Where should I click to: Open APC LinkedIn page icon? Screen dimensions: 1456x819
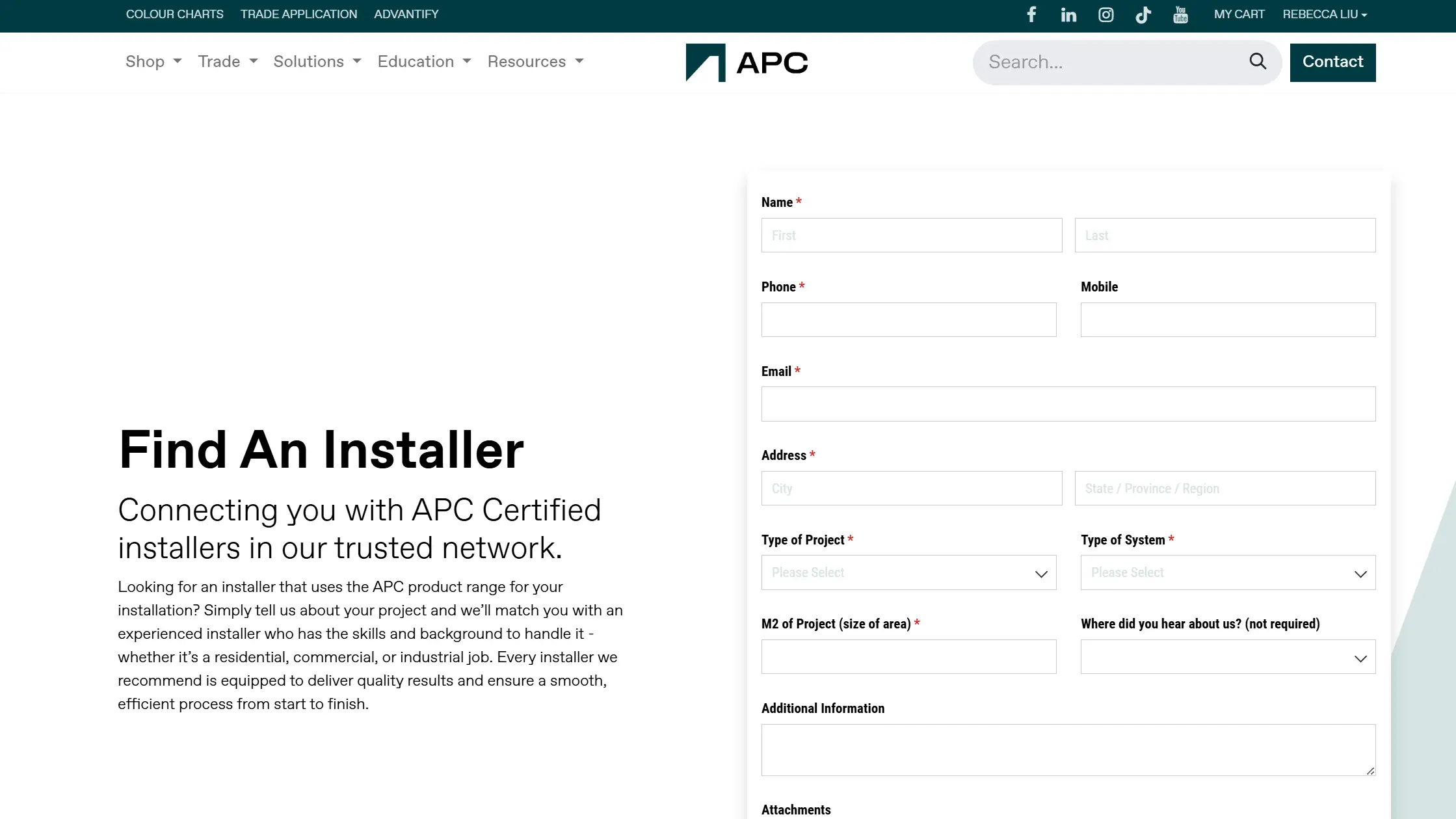(x=1068, y=14)
